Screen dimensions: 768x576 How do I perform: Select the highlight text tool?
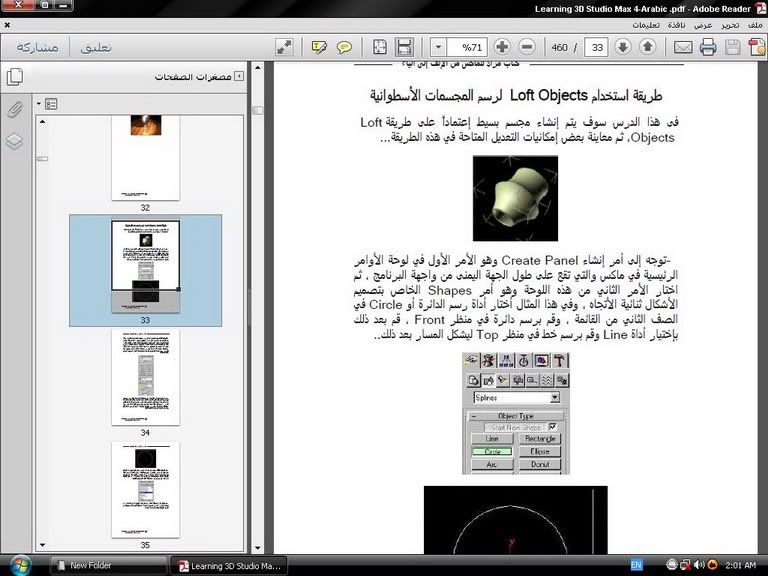[319, 48]
